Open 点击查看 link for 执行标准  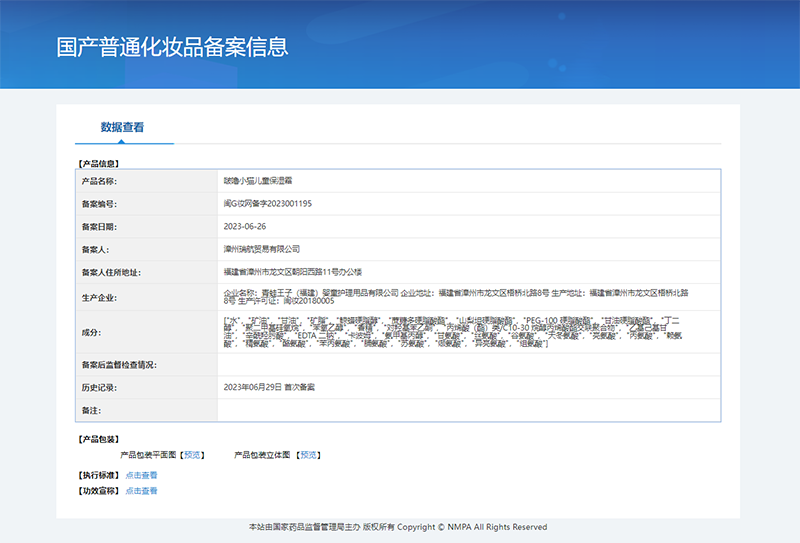(141, 475)
